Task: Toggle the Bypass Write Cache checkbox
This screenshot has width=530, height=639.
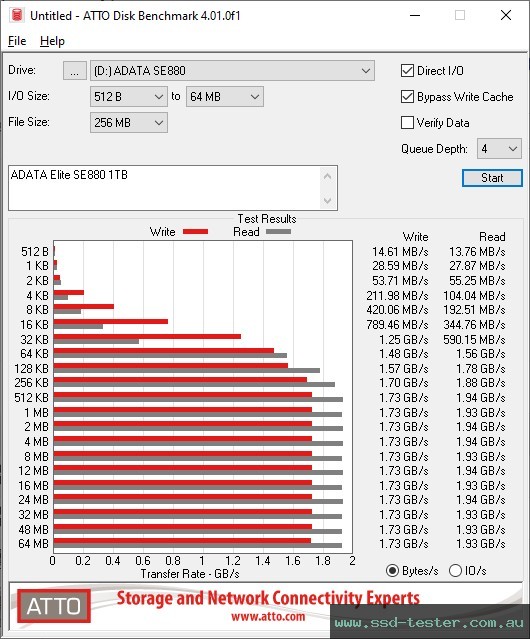Action: [x=407, y=97]
